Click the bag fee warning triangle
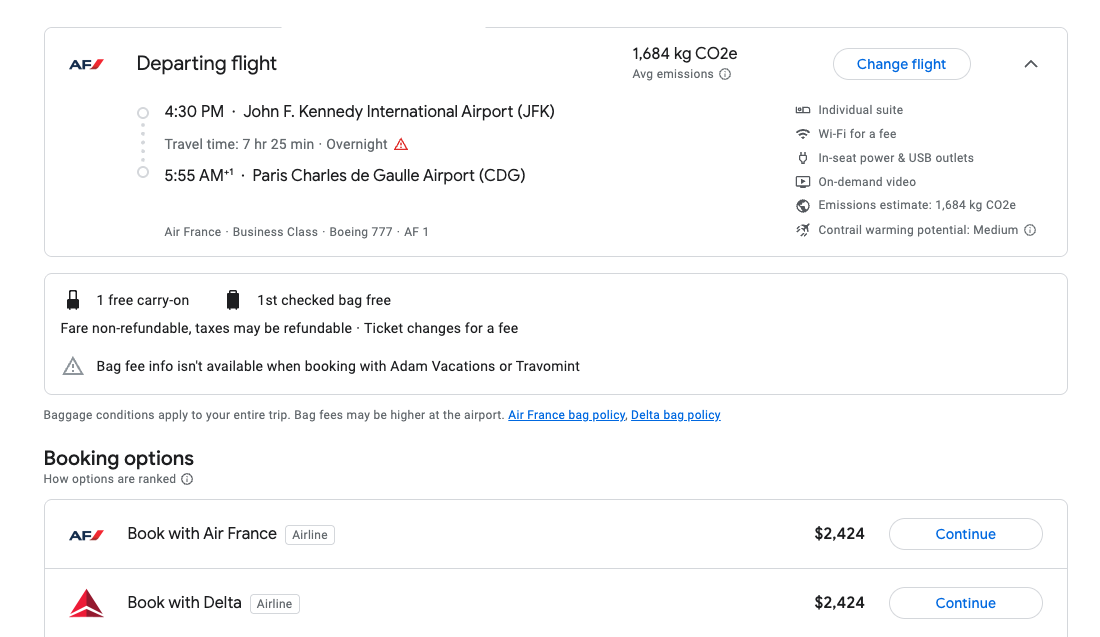Viewport: 1100px width, 637px height. (x=72, y=366)
